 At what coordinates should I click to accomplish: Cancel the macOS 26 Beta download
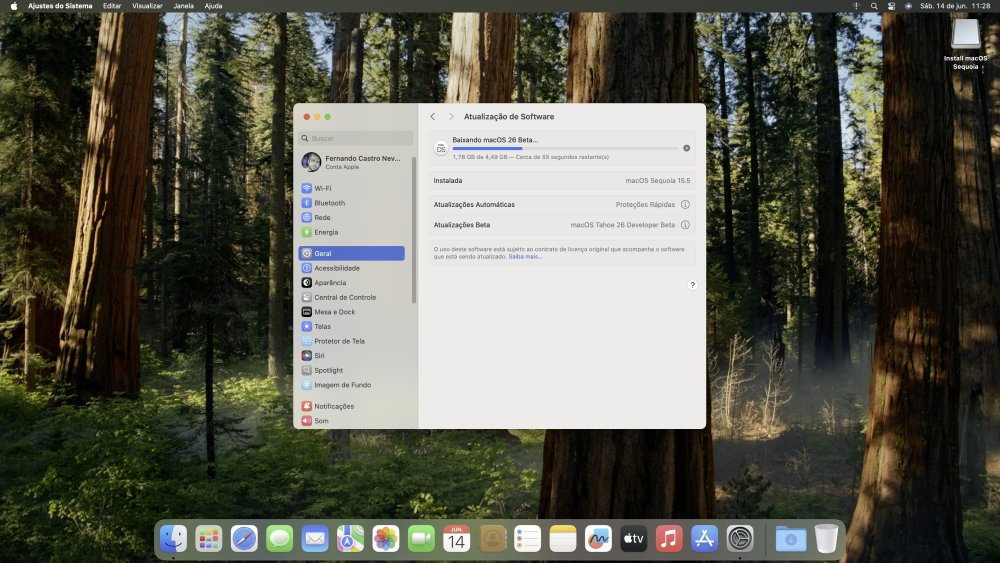click(x=686, y=148)
